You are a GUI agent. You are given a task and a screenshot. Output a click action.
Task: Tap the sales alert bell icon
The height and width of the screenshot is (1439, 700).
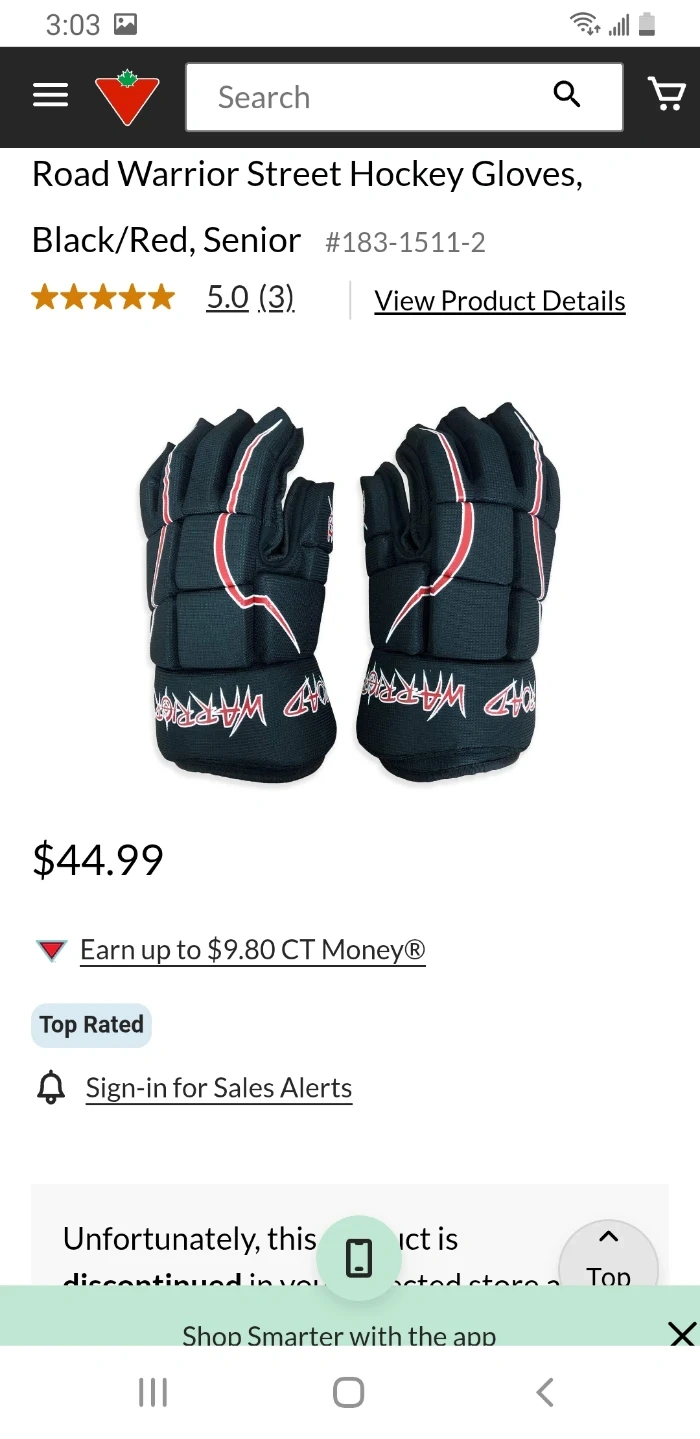pos(50,1088)
